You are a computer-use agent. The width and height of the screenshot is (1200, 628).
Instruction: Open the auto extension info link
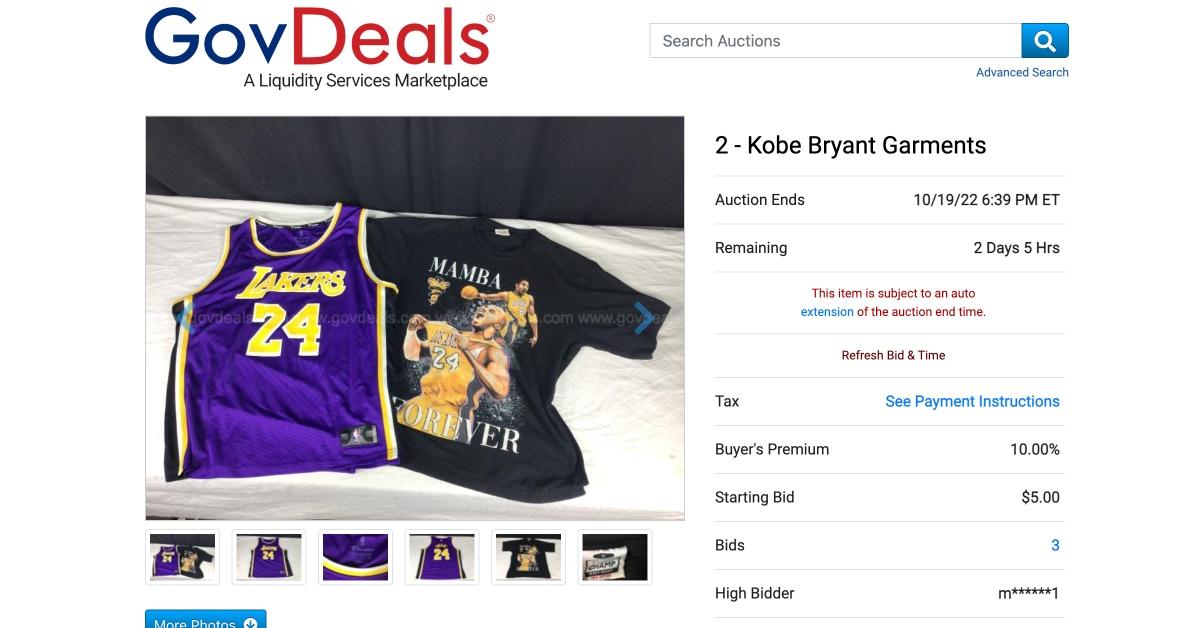click(x=827, y=312)
